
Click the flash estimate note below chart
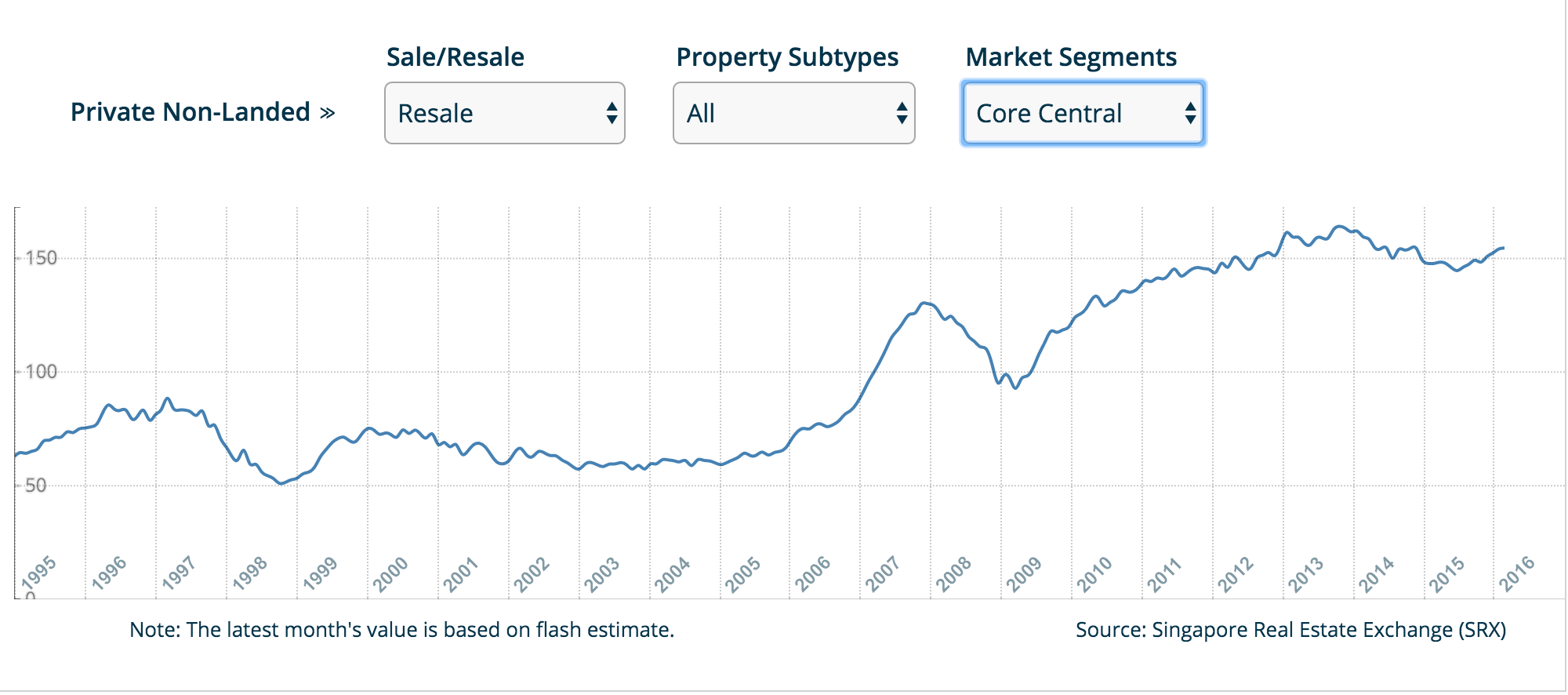click(x=401, y=630)
